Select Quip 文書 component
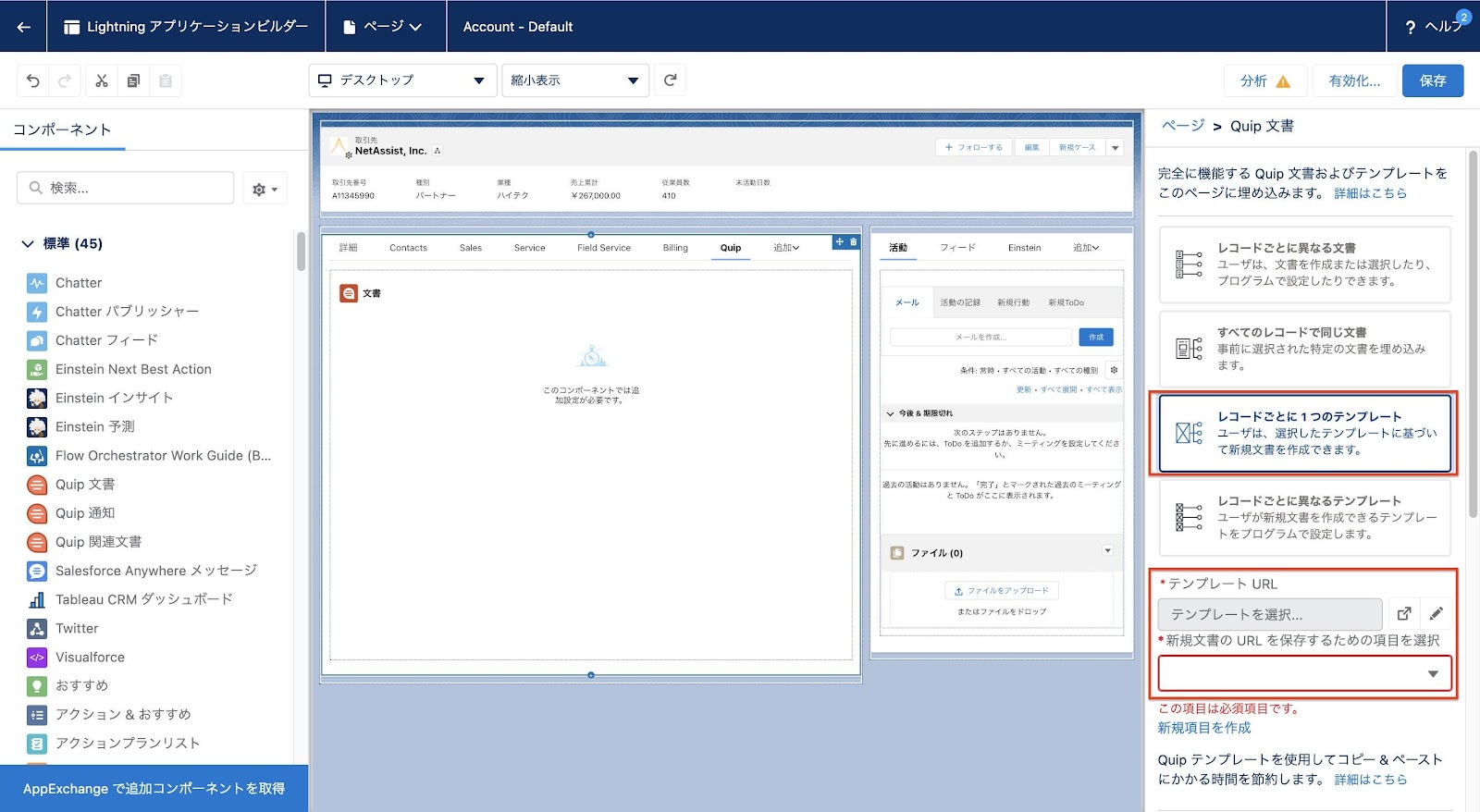The width and height of the screenshot is (1480, 812). (71, 485)
